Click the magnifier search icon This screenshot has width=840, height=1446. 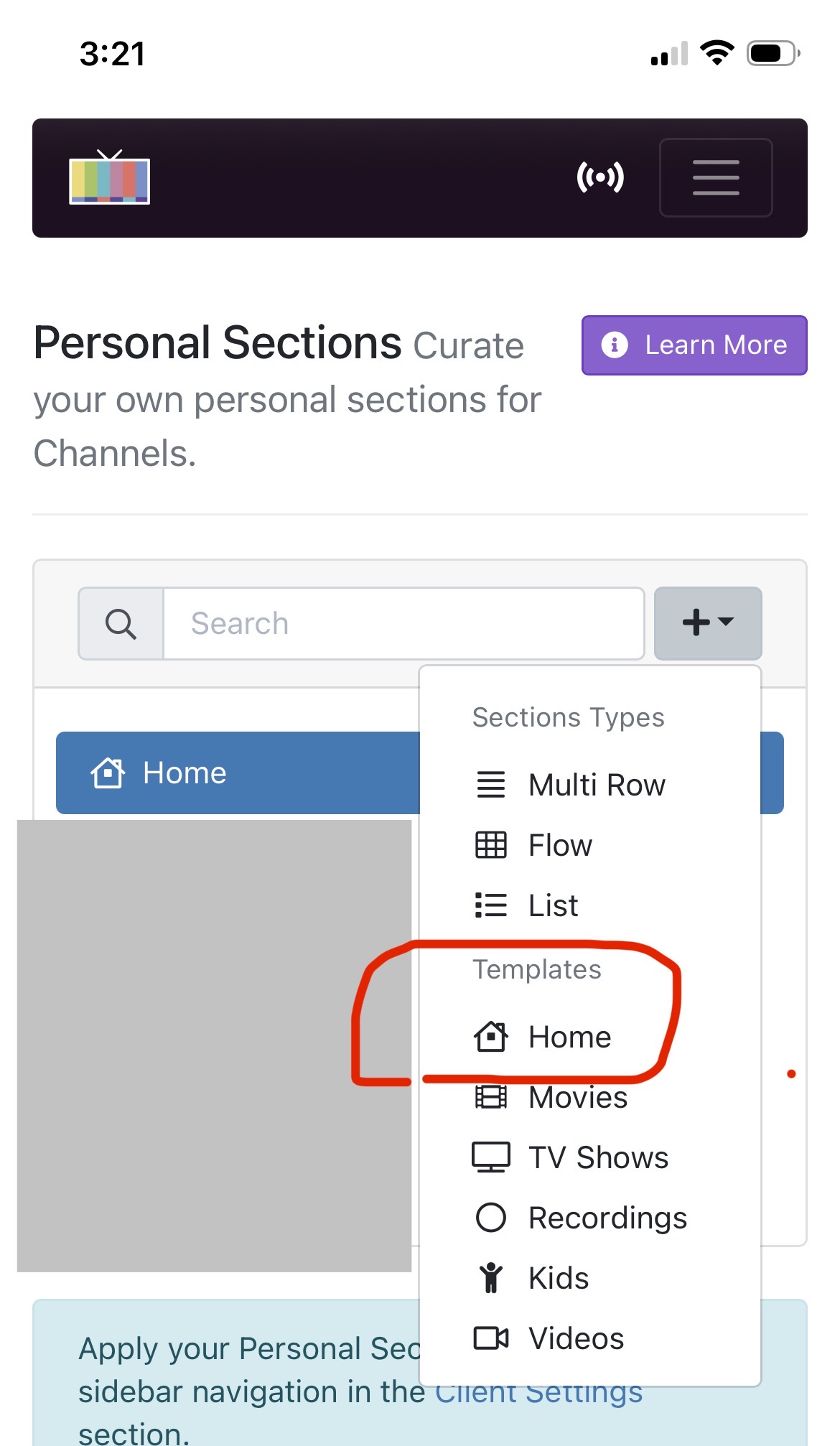click(121, 623)
